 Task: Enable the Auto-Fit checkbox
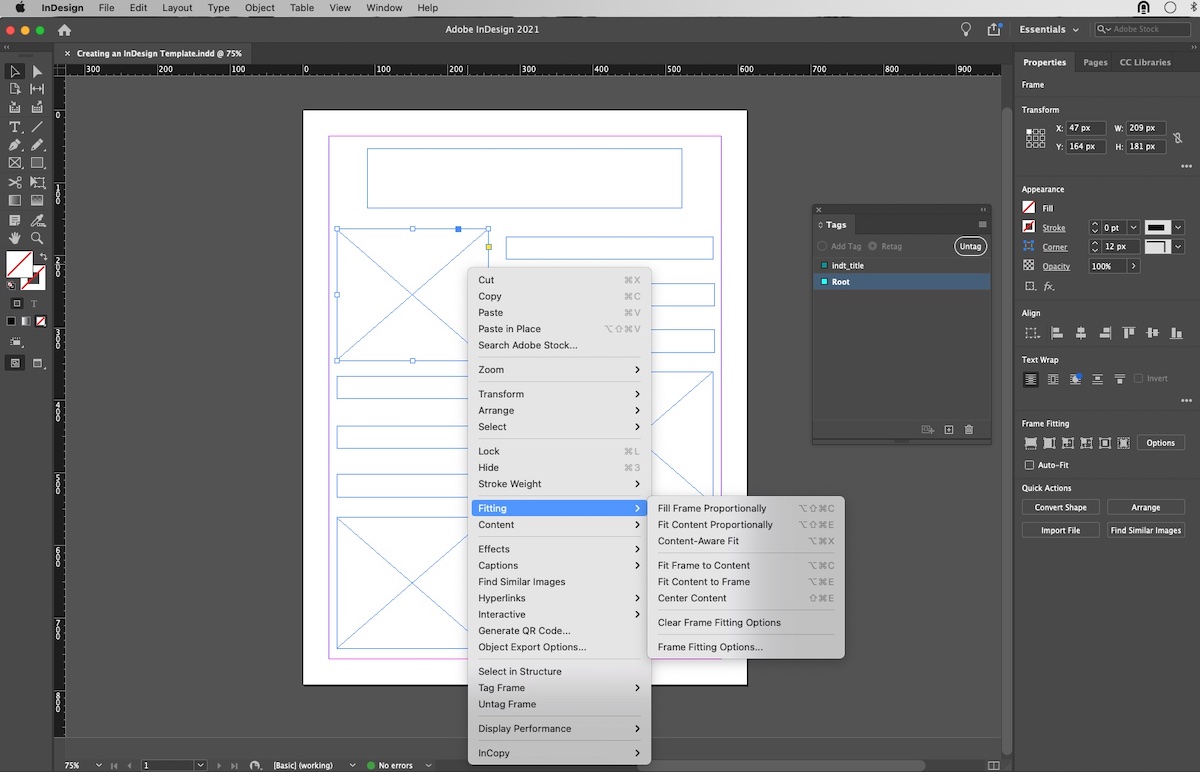1030,465
